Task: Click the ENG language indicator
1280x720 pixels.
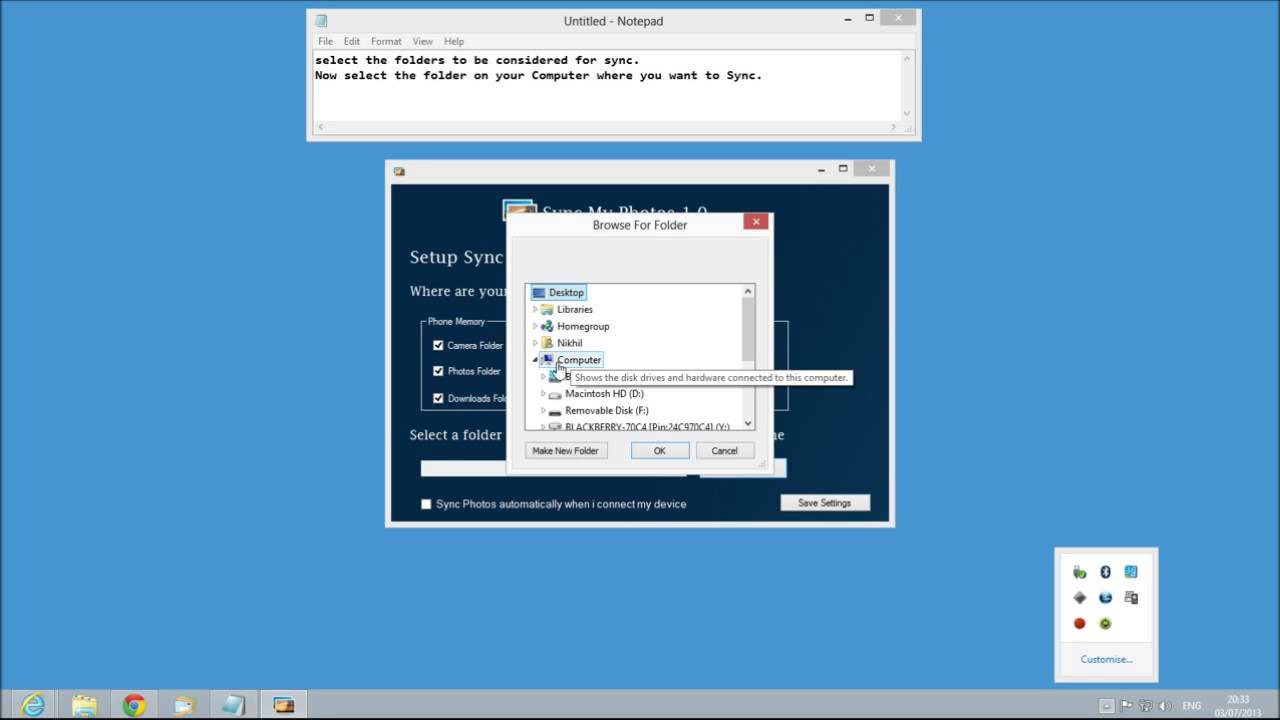Action: [x=1193, y=706]
